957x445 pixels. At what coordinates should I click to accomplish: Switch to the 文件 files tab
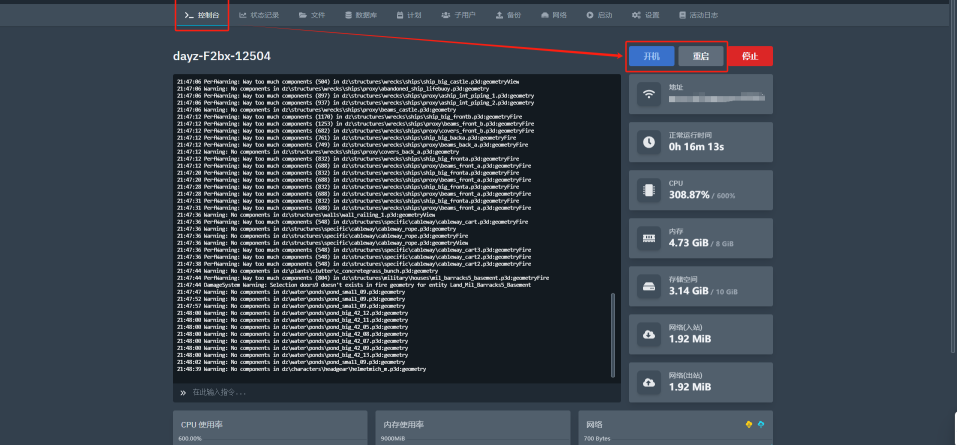(311, 15)
